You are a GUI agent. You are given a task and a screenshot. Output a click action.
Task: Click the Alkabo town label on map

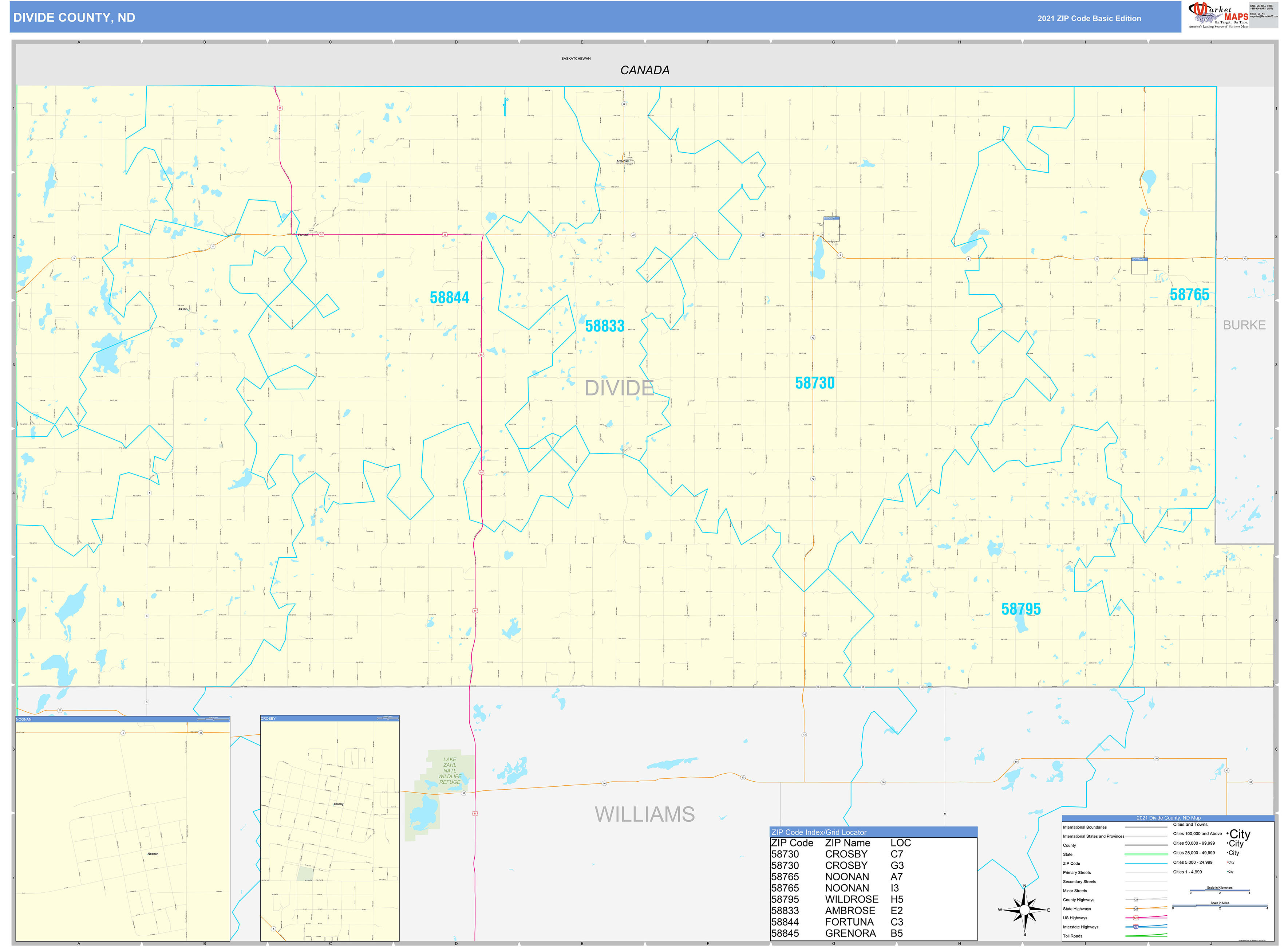(x=183, y=309)
